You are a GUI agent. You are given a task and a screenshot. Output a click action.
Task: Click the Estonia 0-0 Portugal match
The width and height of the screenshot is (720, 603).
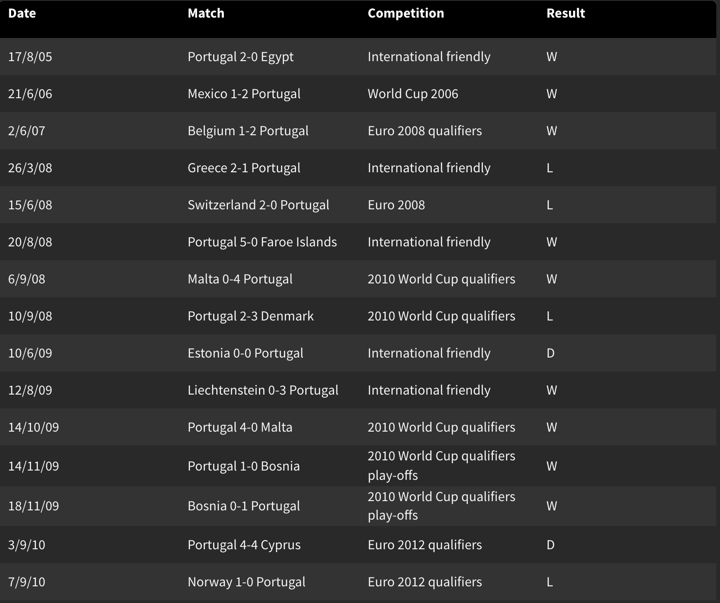tap(245, 353)
